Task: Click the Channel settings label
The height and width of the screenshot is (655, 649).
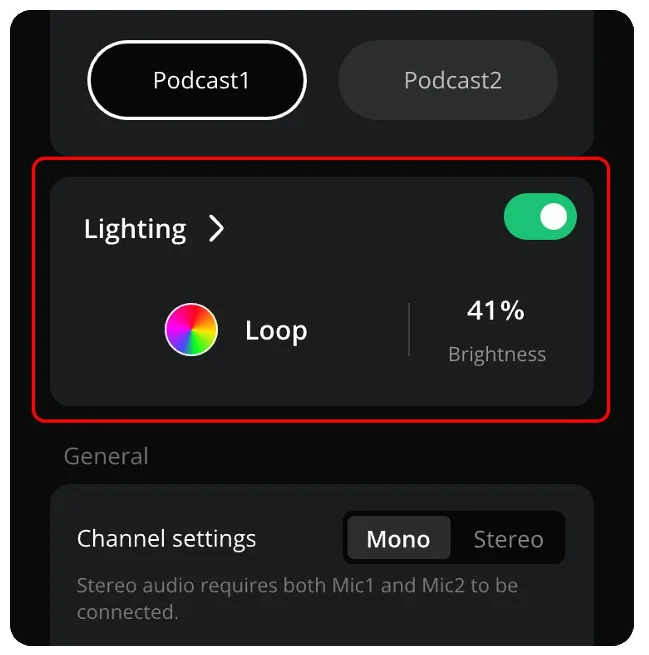Action: coord(166,538)
